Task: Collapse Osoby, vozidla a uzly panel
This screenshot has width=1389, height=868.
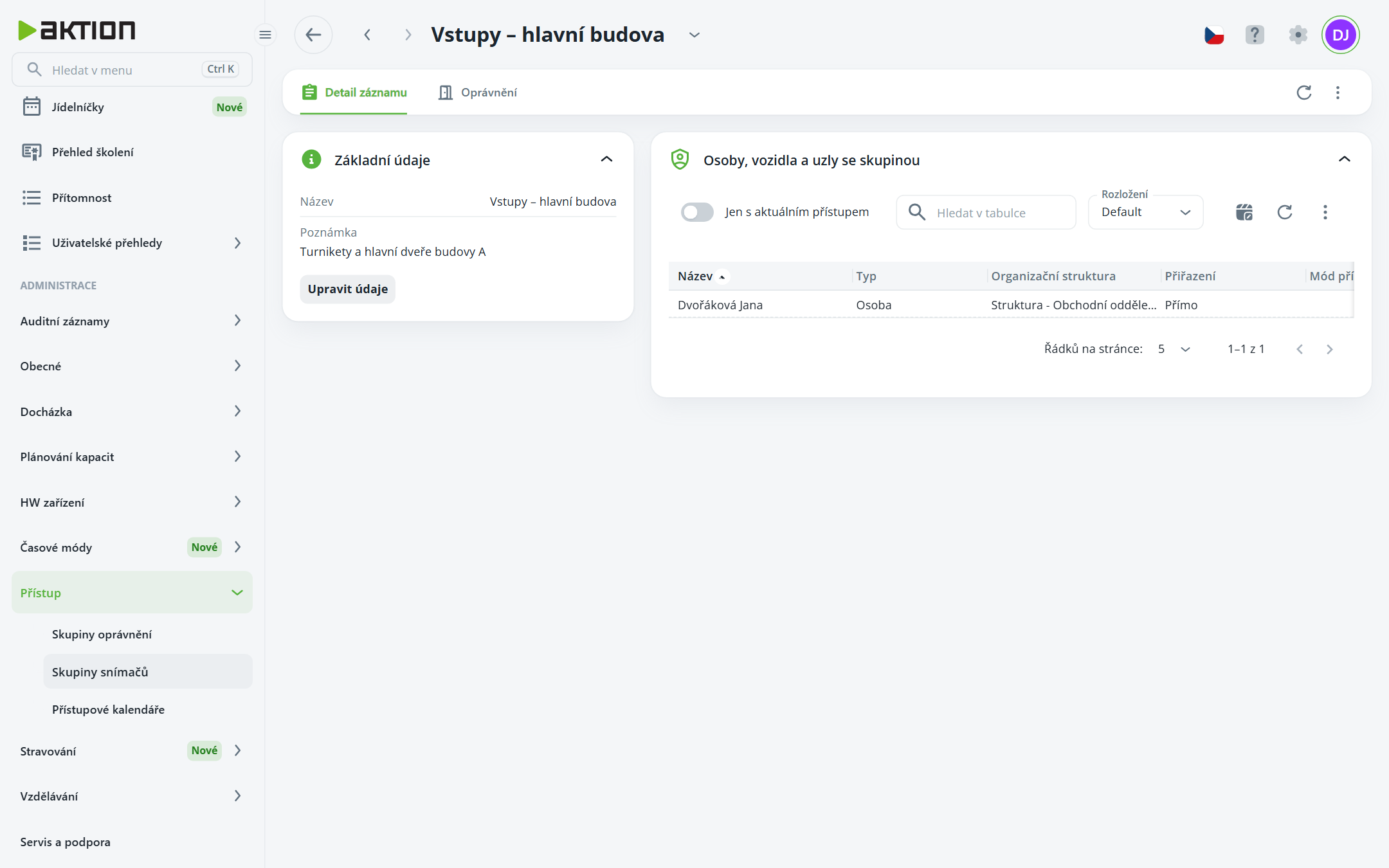Action: click(1345, 159)
